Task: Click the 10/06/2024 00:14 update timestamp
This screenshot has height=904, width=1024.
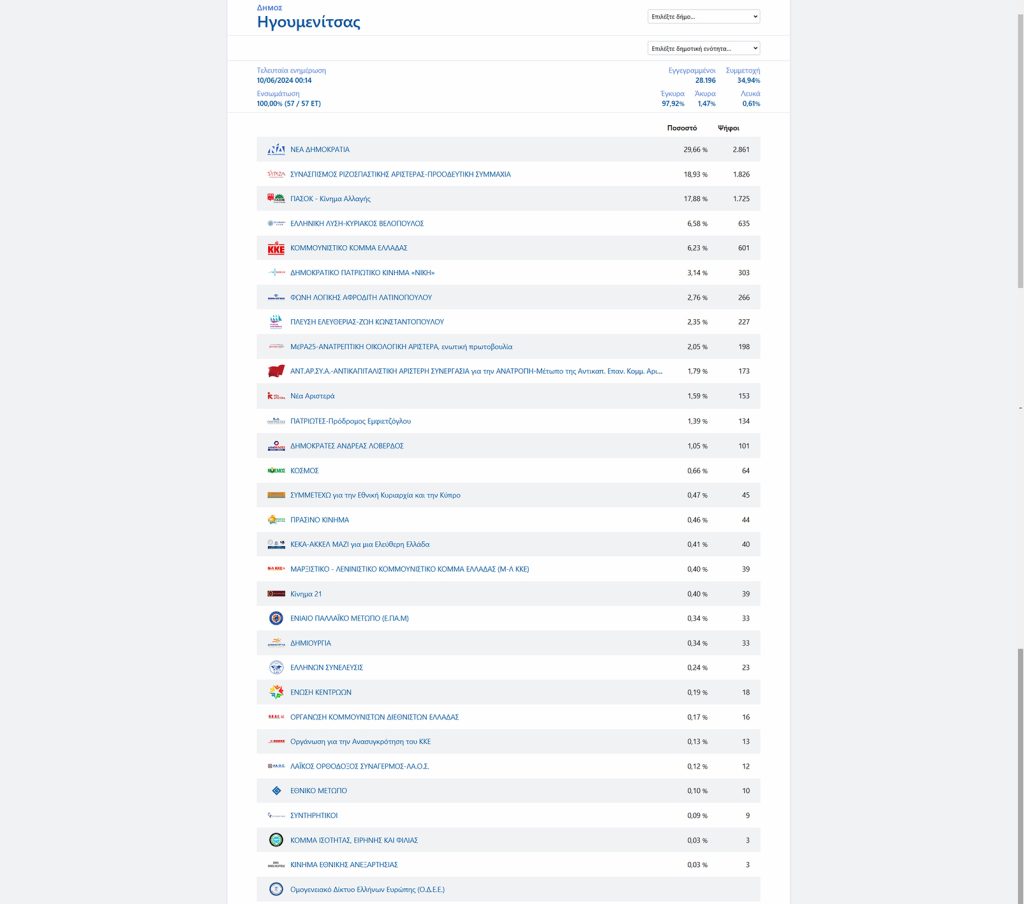Action: pyautogui.click(x=284, y=80)
